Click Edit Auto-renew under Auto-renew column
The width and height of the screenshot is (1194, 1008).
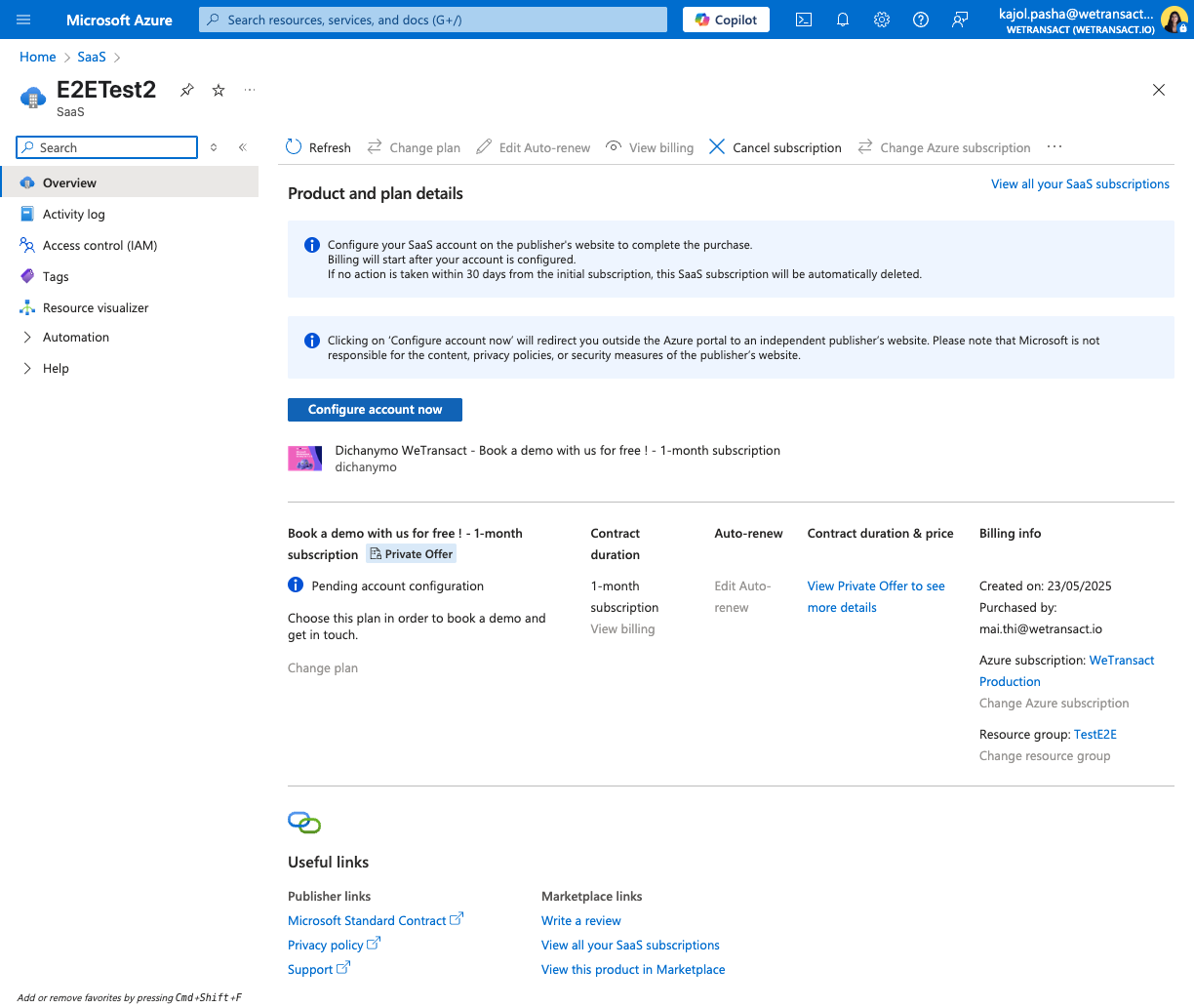742,596
